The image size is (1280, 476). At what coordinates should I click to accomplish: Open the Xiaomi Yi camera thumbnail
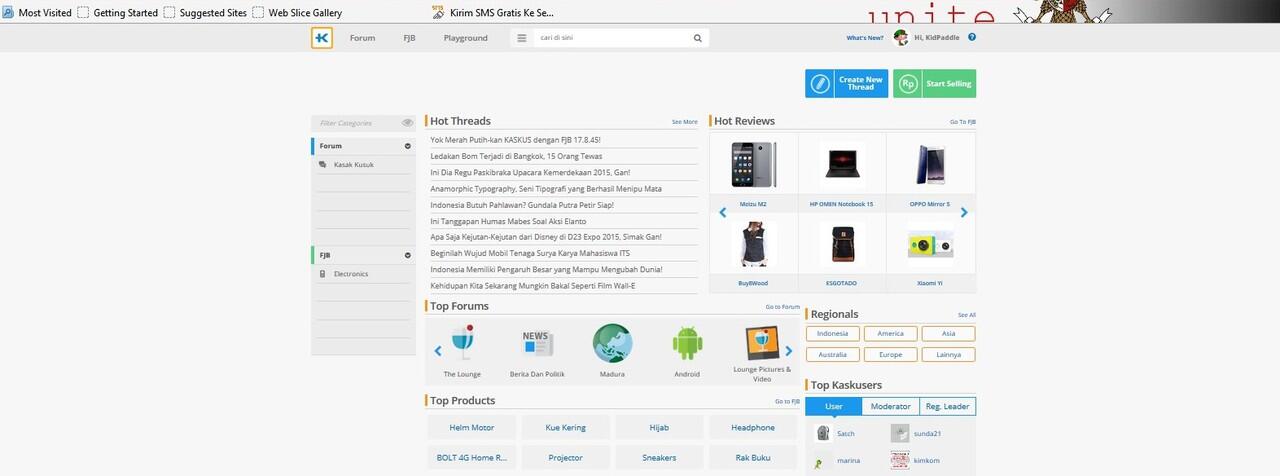click(930, 245)
